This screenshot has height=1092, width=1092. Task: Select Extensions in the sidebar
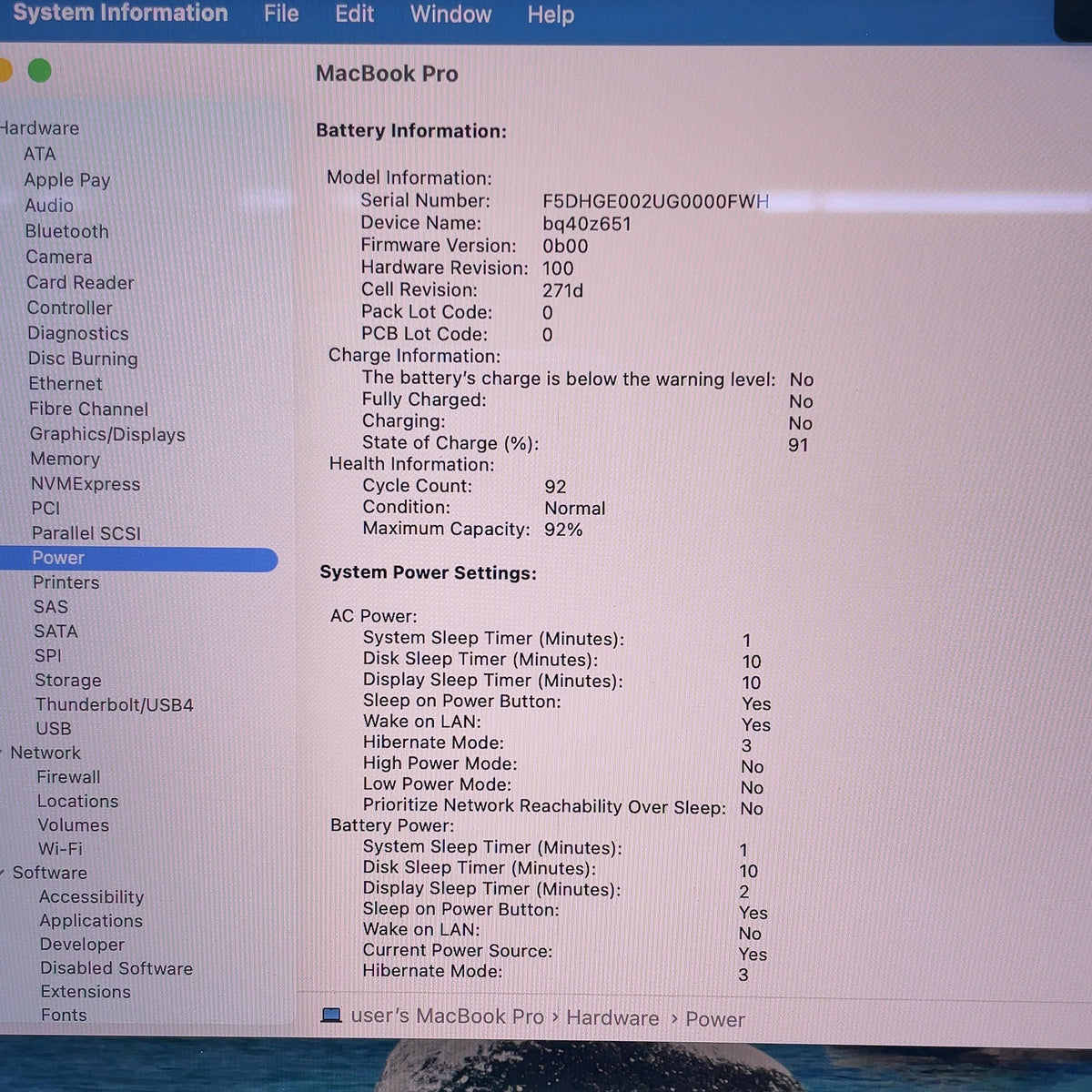click(x=86, y=992)
